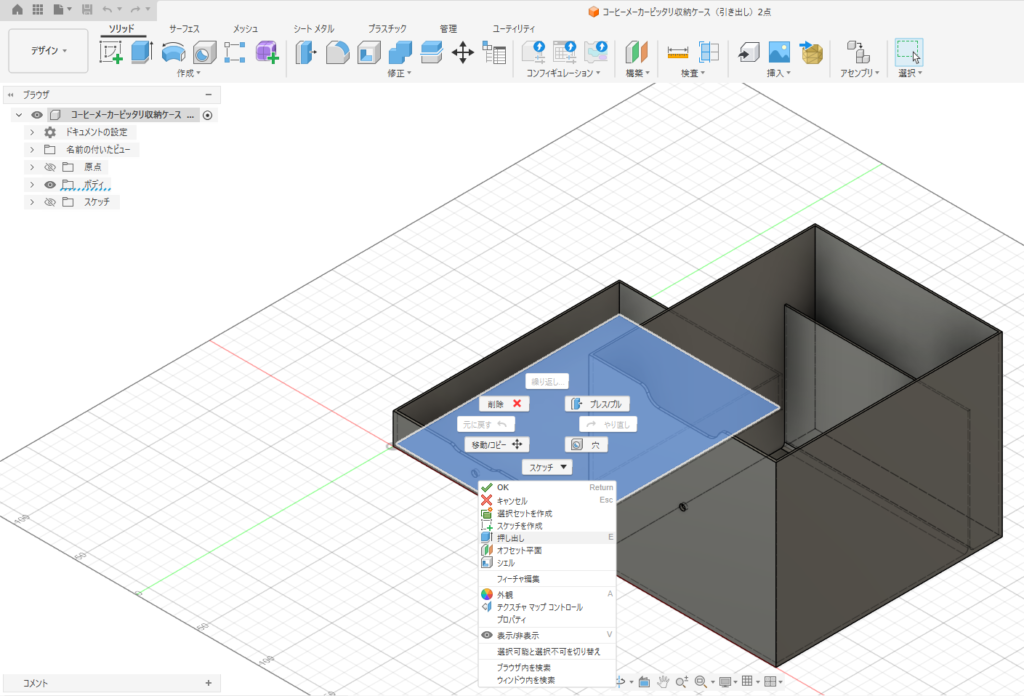
Task: Click the Extrude tool in toolbar
Action: tap(142, 52)
